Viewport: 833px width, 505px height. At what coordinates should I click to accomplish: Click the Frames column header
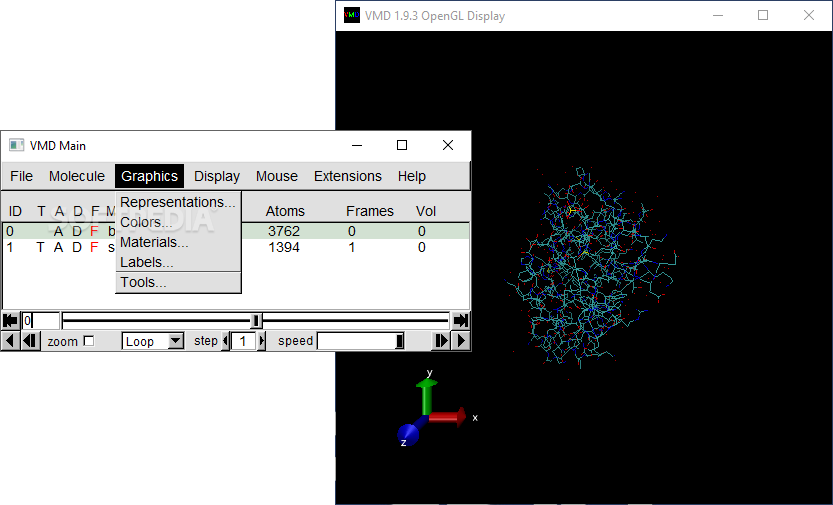point(370,211)
